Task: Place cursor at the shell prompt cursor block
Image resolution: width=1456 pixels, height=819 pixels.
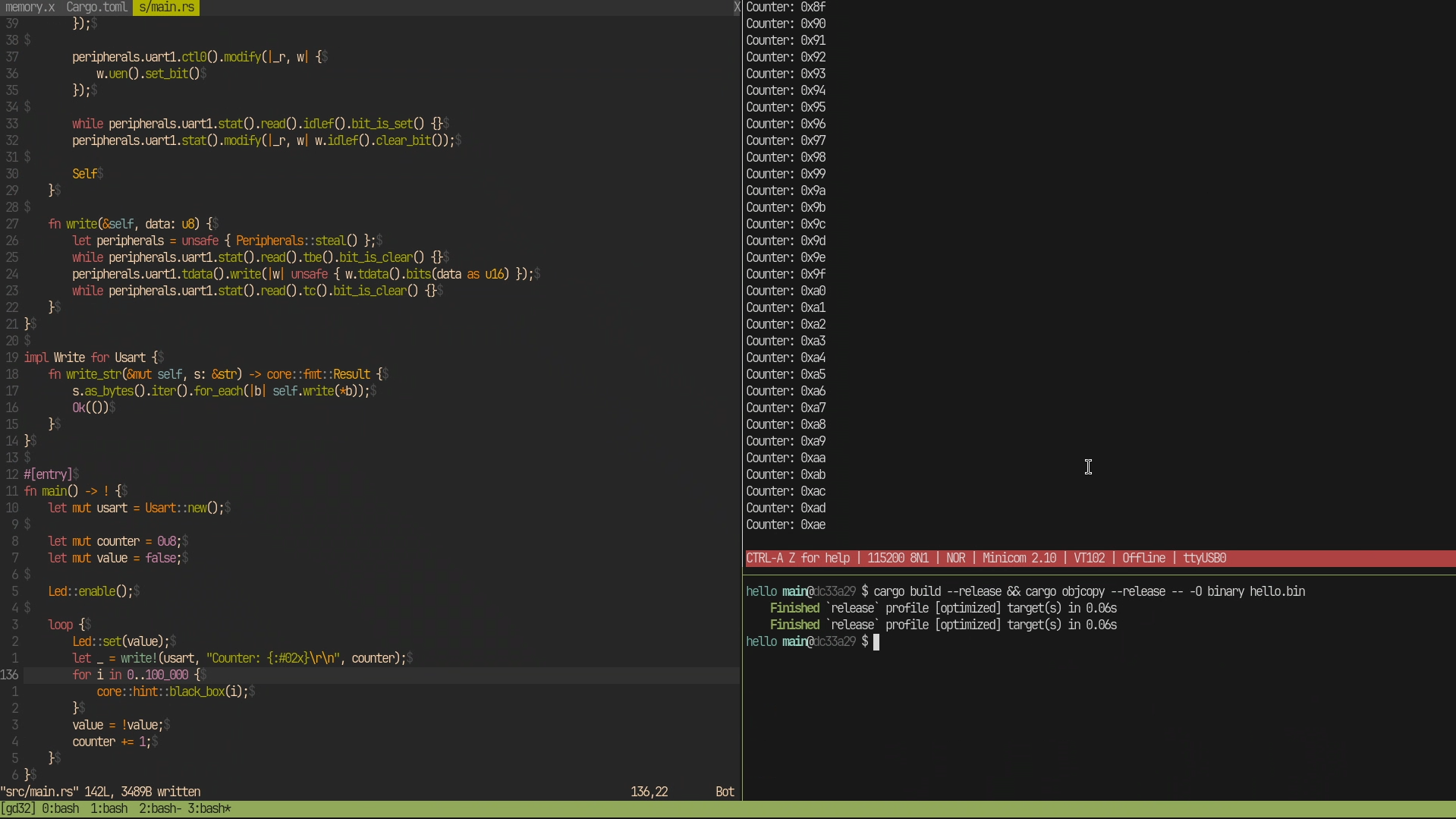Action: [876, 642]
